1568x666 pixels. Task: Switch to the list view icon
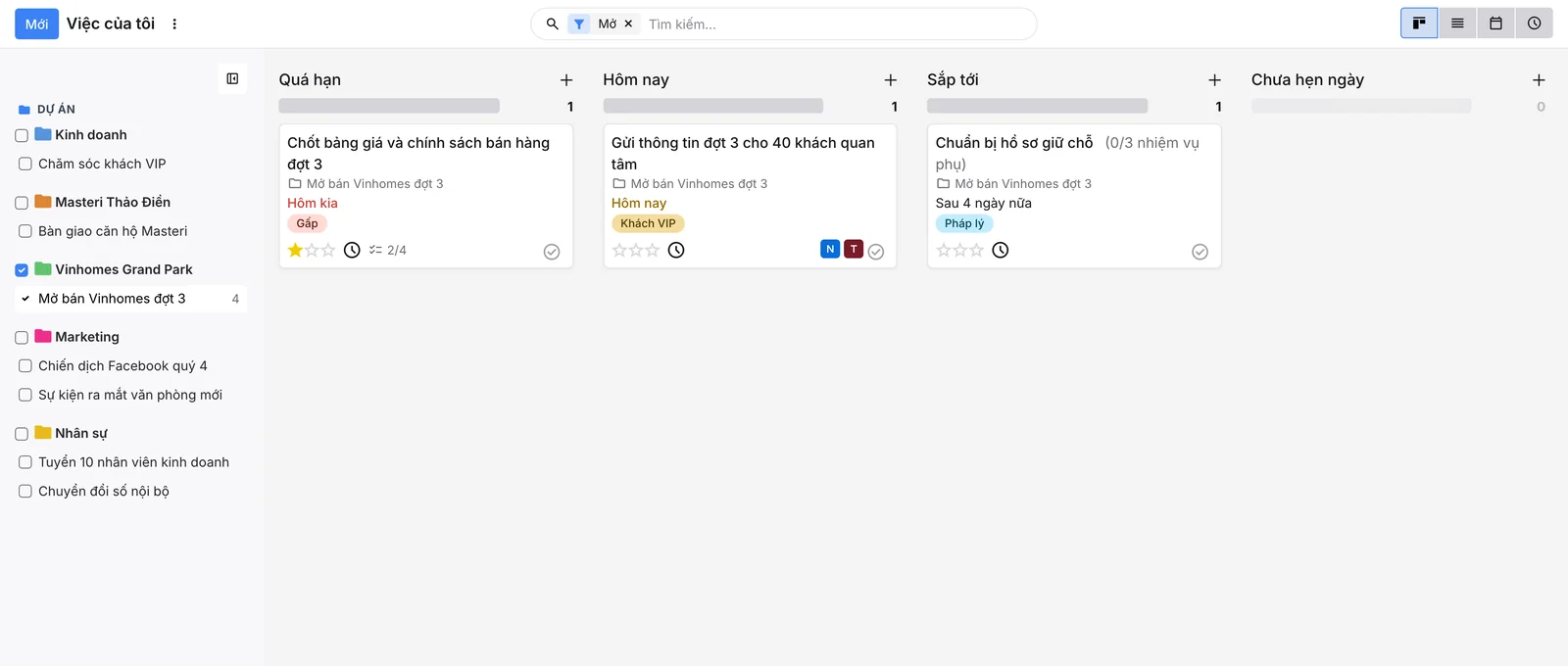(1457, 24)
